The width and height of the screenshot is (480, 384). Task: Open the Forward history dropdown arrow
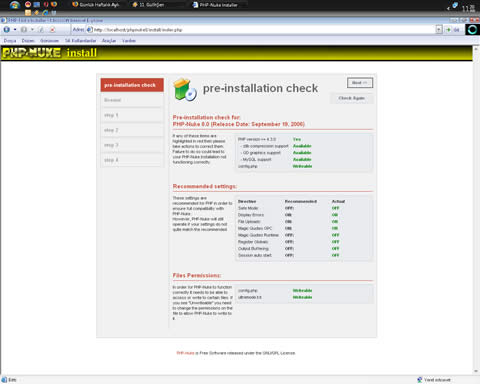tap(32, 30)
